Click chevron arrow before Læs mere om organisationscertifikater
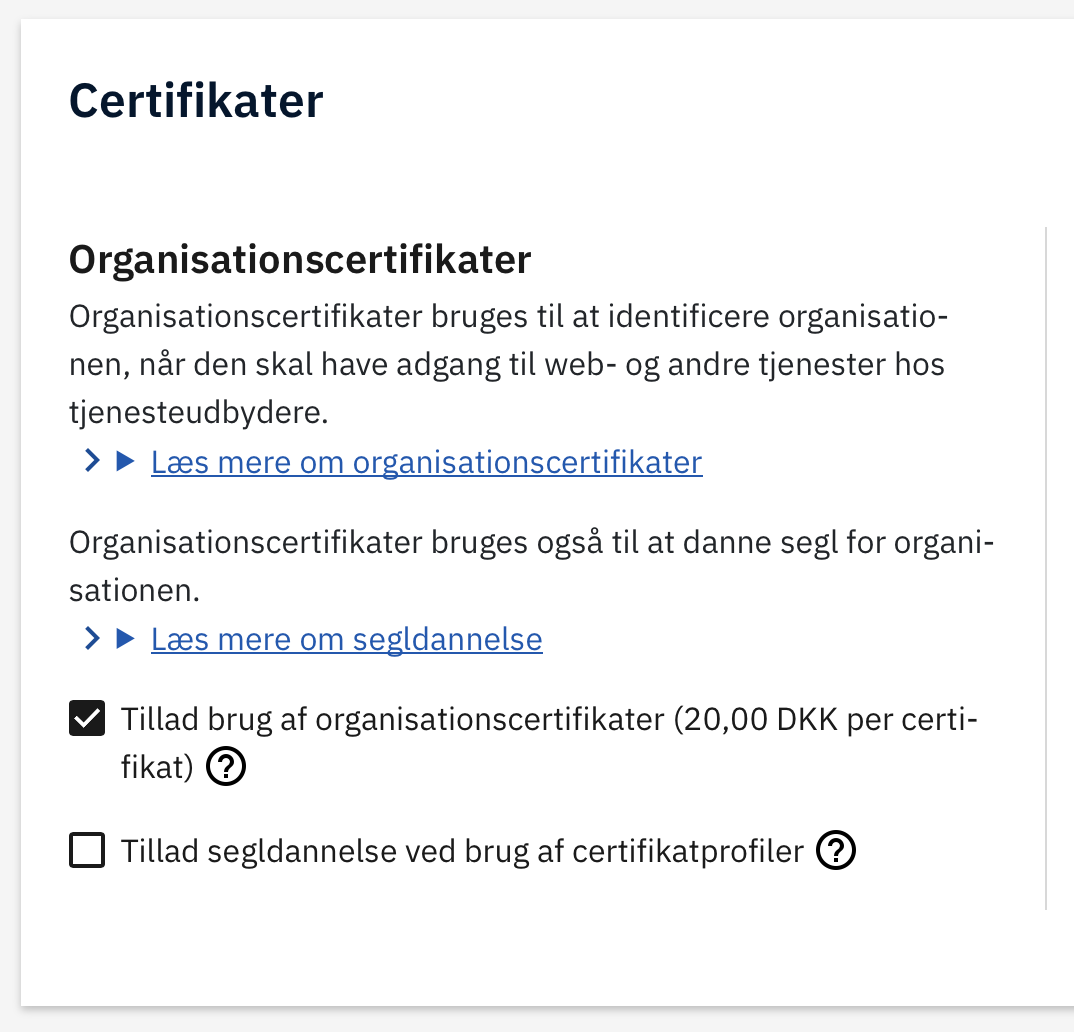Screen dimensions: 1074x1032 (x=93, y=462)
